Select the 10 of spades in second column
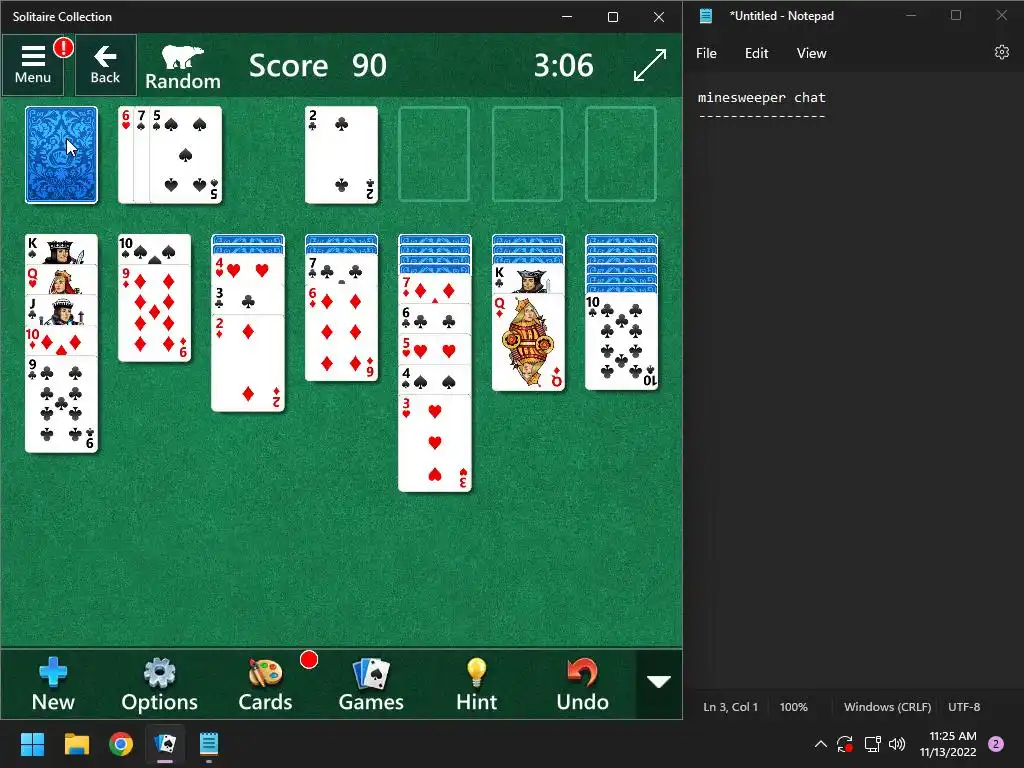Viewport: 1024px width, 768px height. point(155,249)
